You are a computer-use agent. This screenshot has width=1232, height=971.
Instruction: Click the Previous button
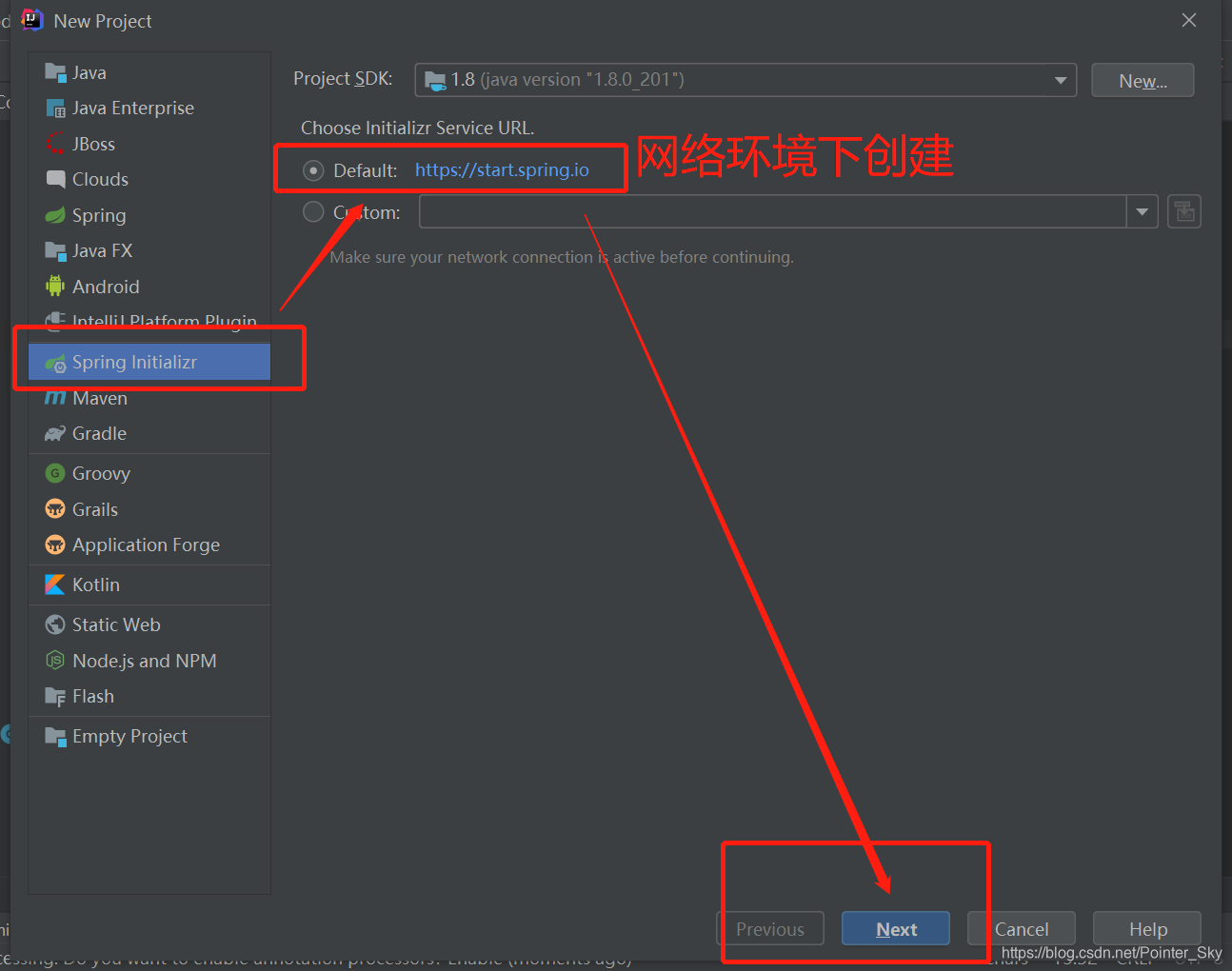click(770, 929)
